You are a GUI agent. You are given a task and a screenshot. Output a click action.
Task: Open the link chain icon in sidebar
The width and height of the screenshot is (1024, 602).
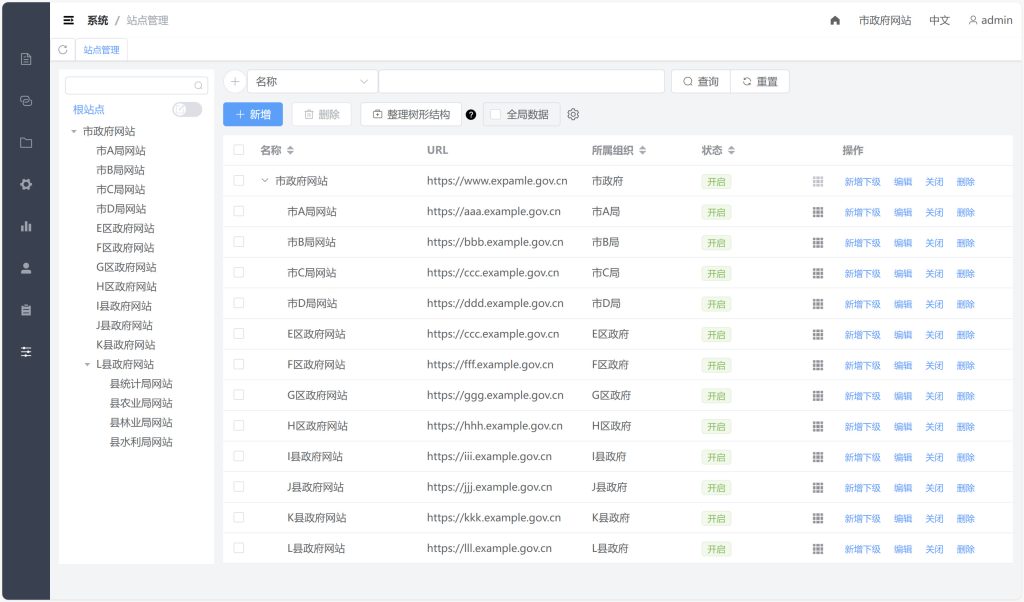coord(26,101)
